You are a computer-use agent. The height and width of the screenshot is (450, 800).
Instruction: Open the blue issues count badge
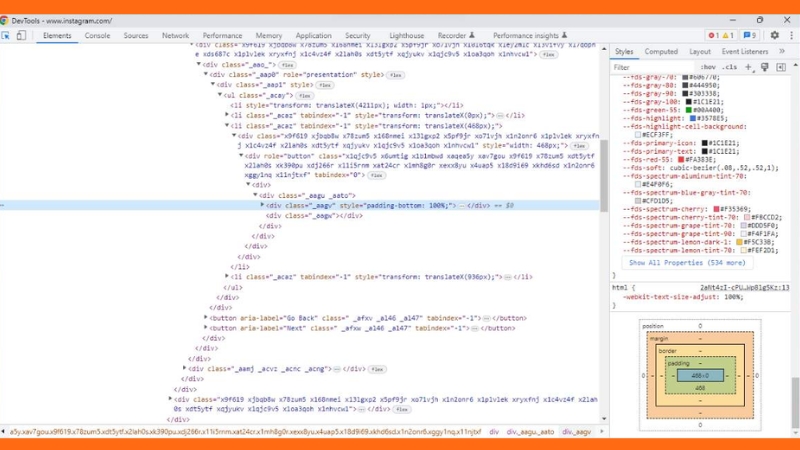click(x=749, y=35)
